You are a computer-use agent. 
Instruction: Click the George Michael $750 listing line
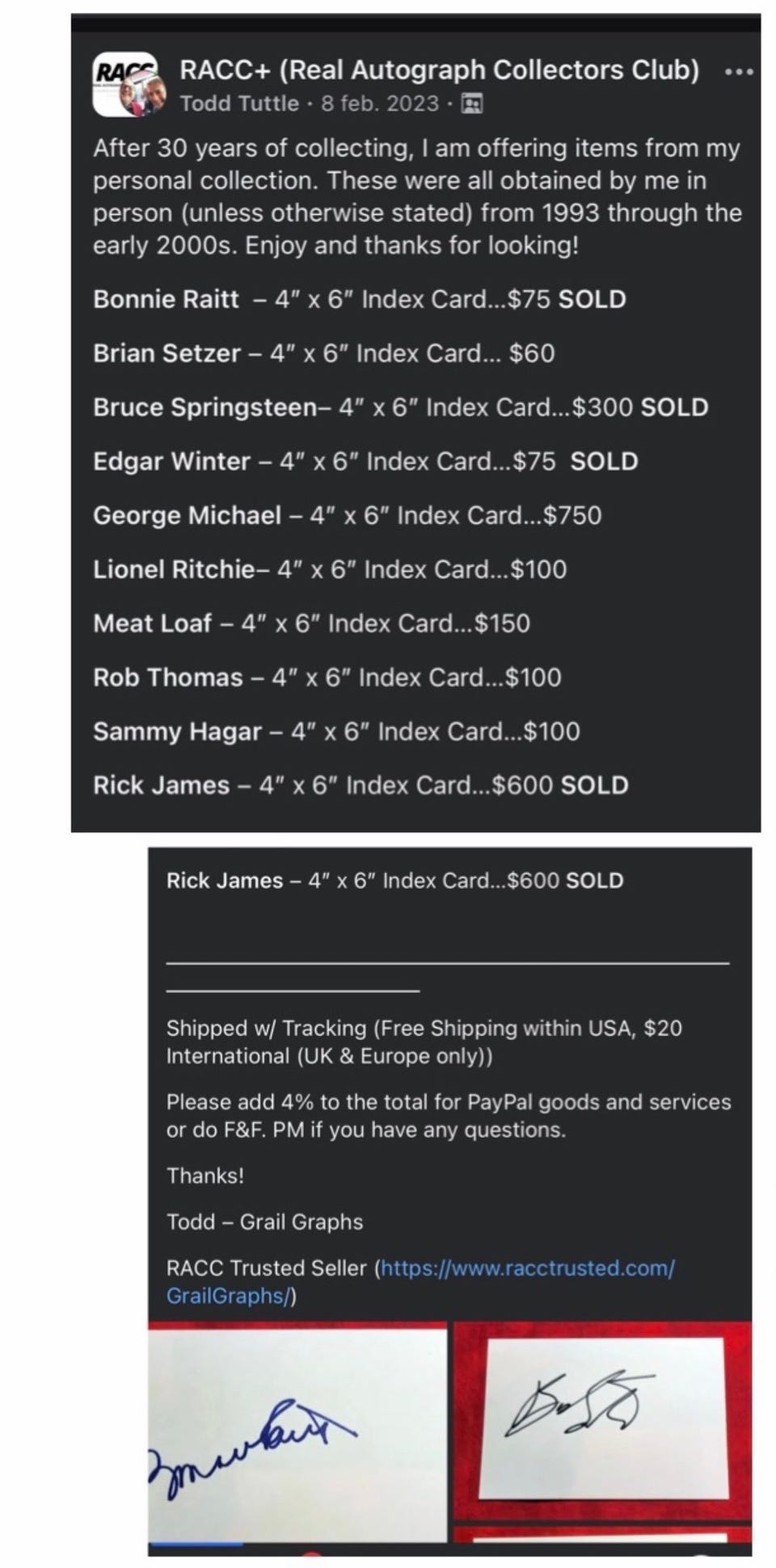tap(347, 515)
